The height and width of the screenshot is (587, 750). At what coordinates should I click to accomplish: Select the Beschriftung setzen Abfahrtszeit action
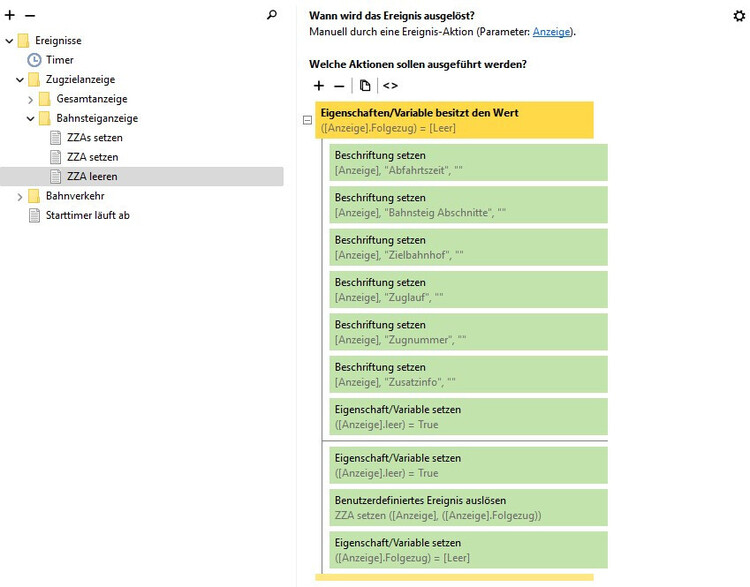(x=468, y=162)
